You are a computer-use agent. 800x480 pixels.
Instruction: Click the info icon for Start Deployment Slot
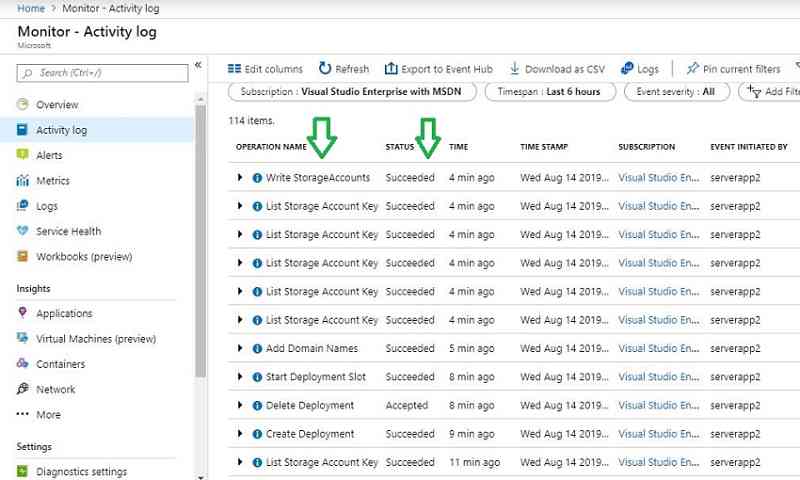tap(257, 377)
